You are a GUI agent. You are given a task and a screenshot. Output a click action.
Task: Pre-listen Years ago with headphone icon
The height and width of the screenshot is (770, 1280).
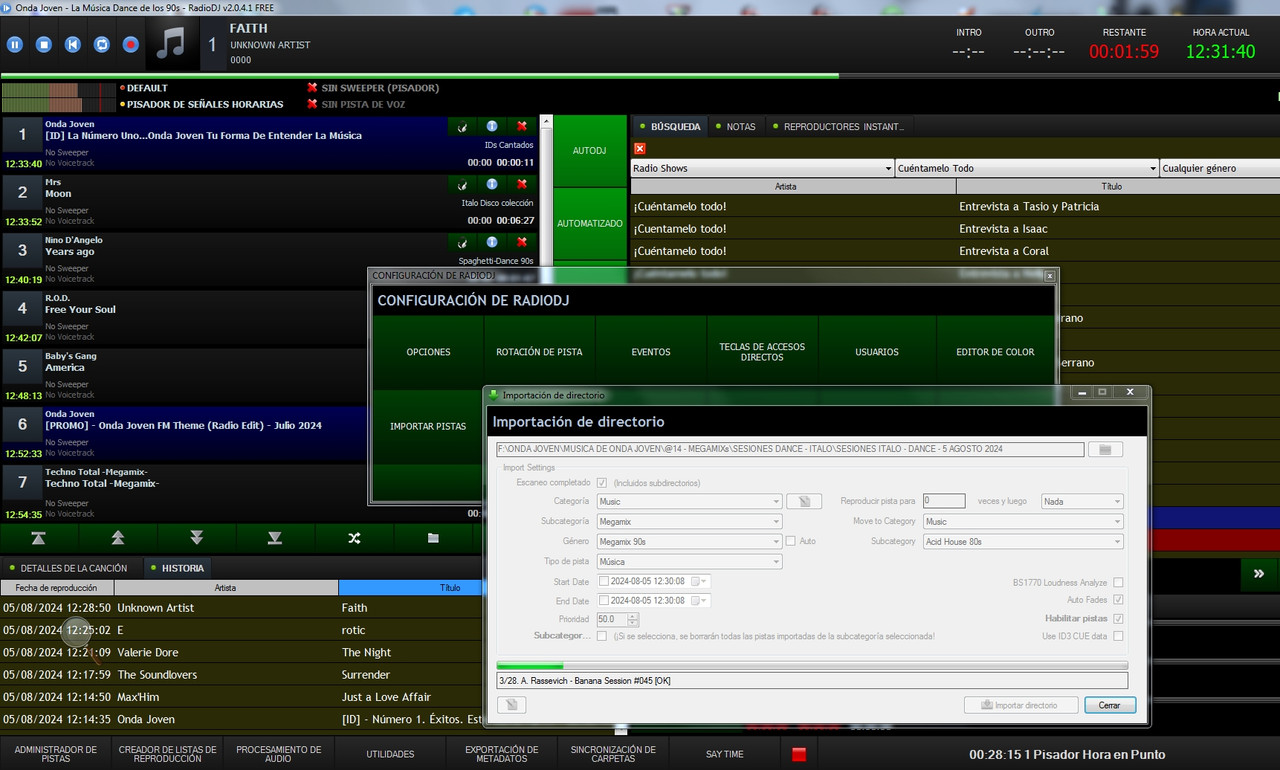[x=462, y=243]
